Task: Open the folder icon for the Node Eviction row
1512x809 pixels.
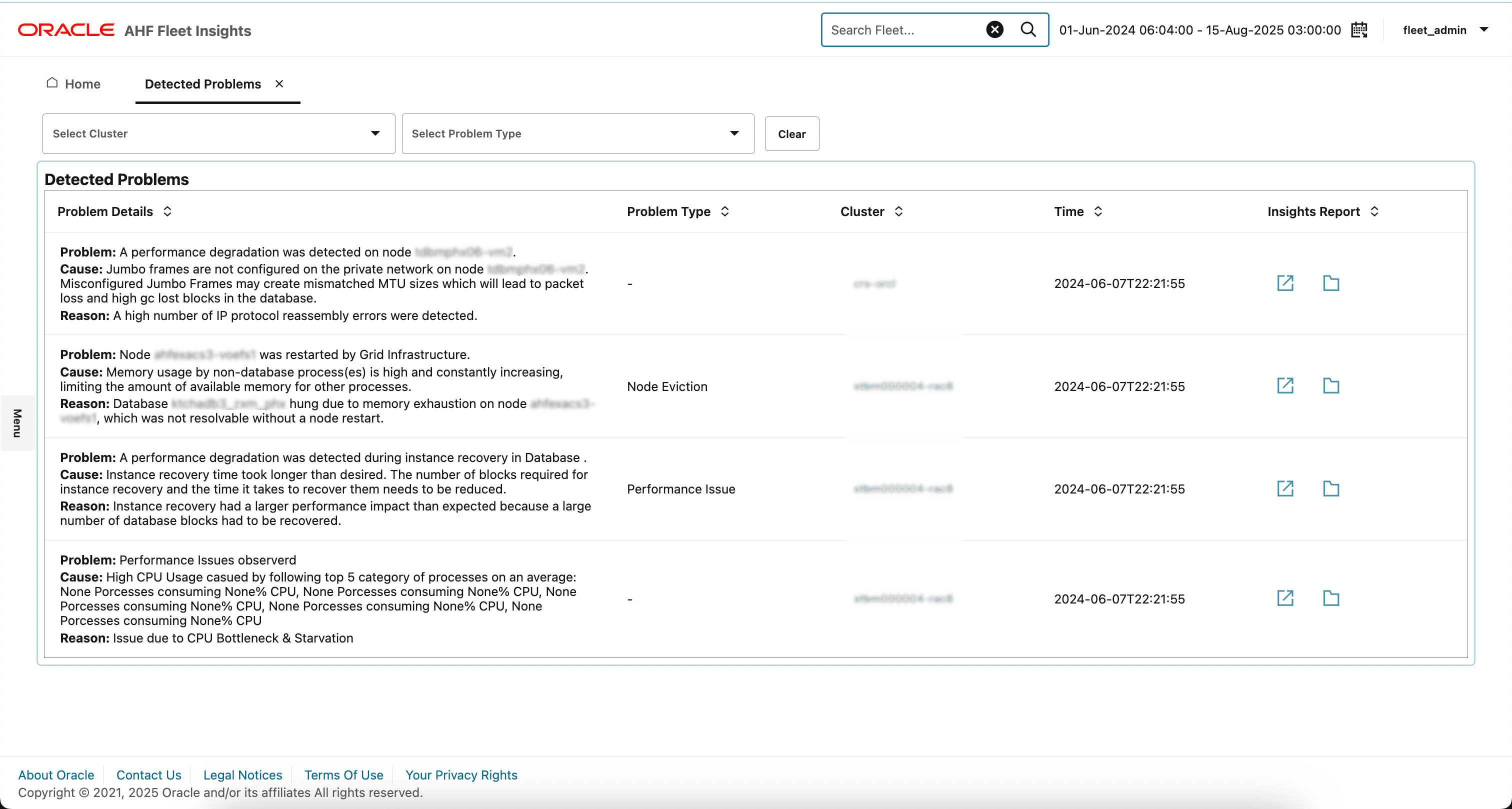Action: (1330, 385)
